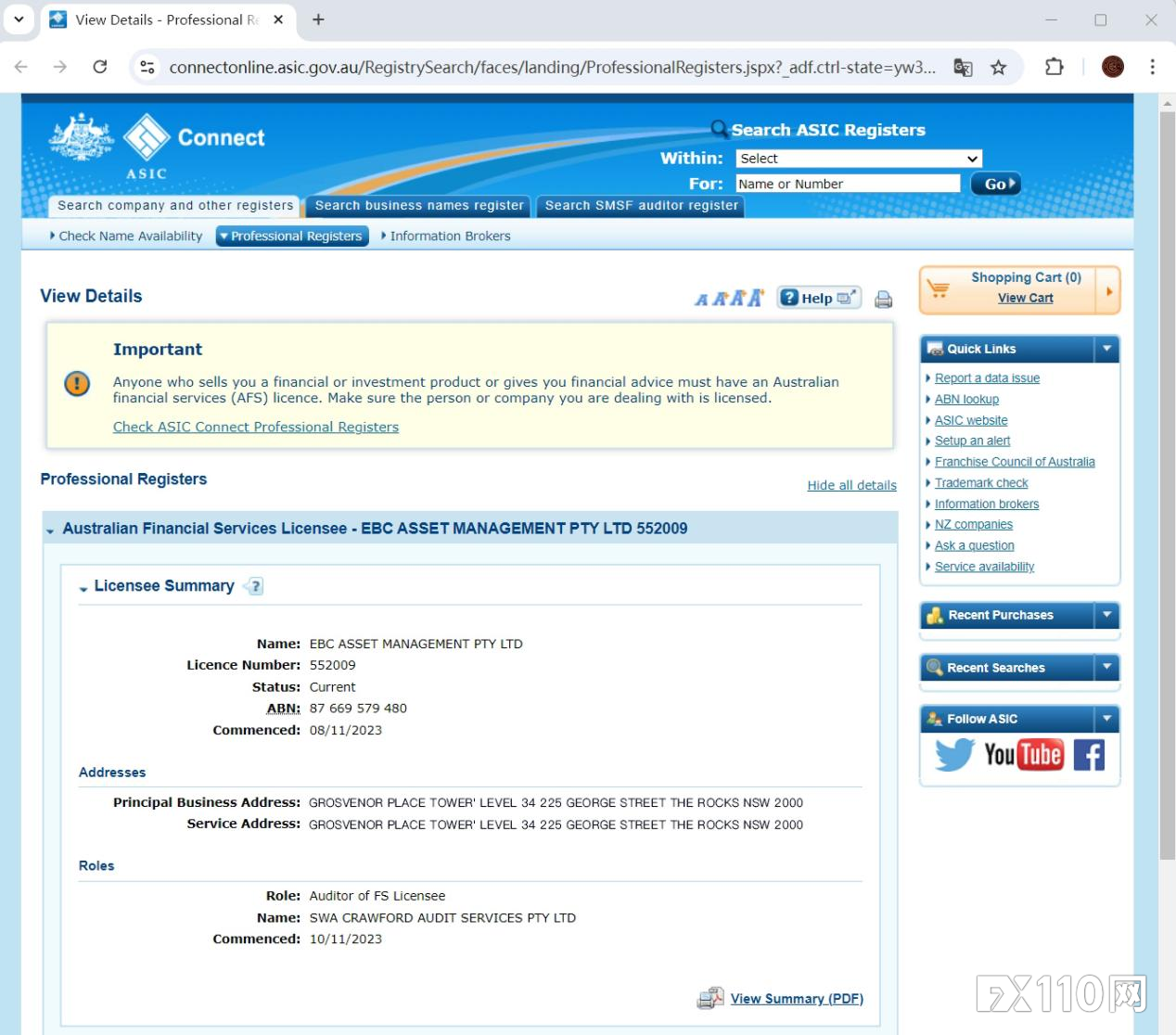Viewport: 1176px width, 1035px height.
Task: Open the browser extensions puzzle icon
Action: tap(1055, 67)
